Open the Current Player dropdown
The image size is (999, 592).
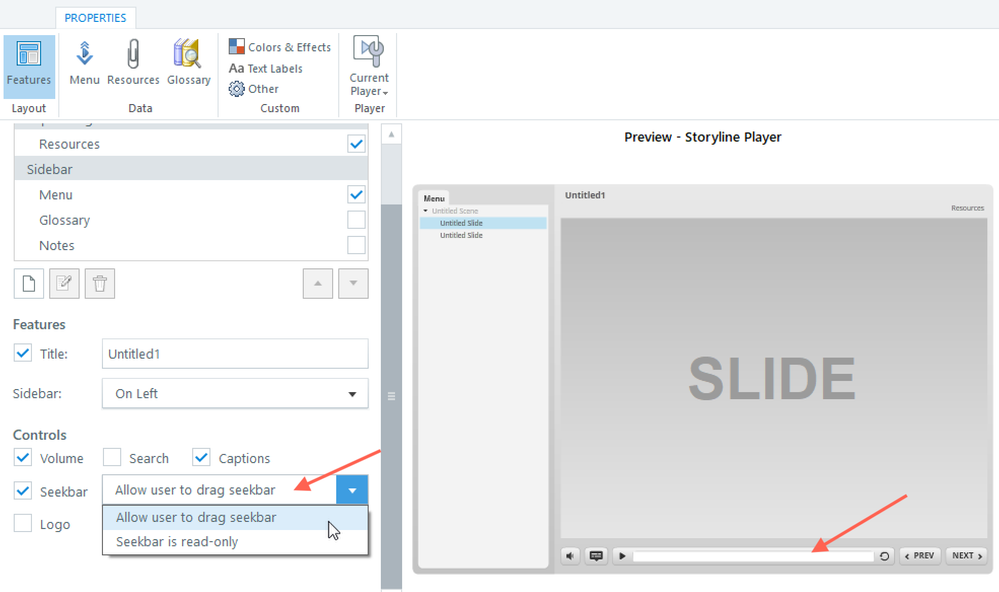pos(369,66)
